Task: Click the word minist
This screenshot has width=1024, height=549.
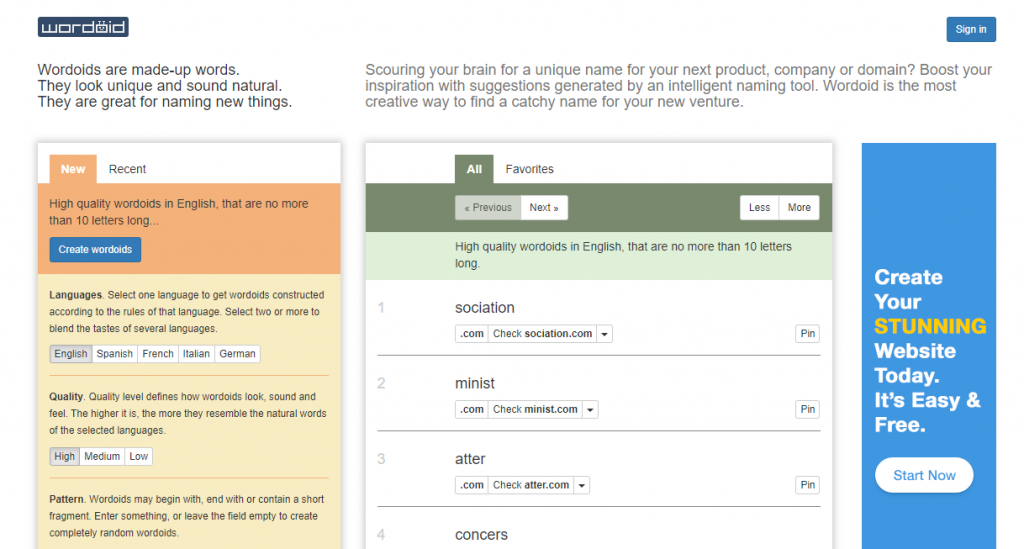Action: click(475, 383)
